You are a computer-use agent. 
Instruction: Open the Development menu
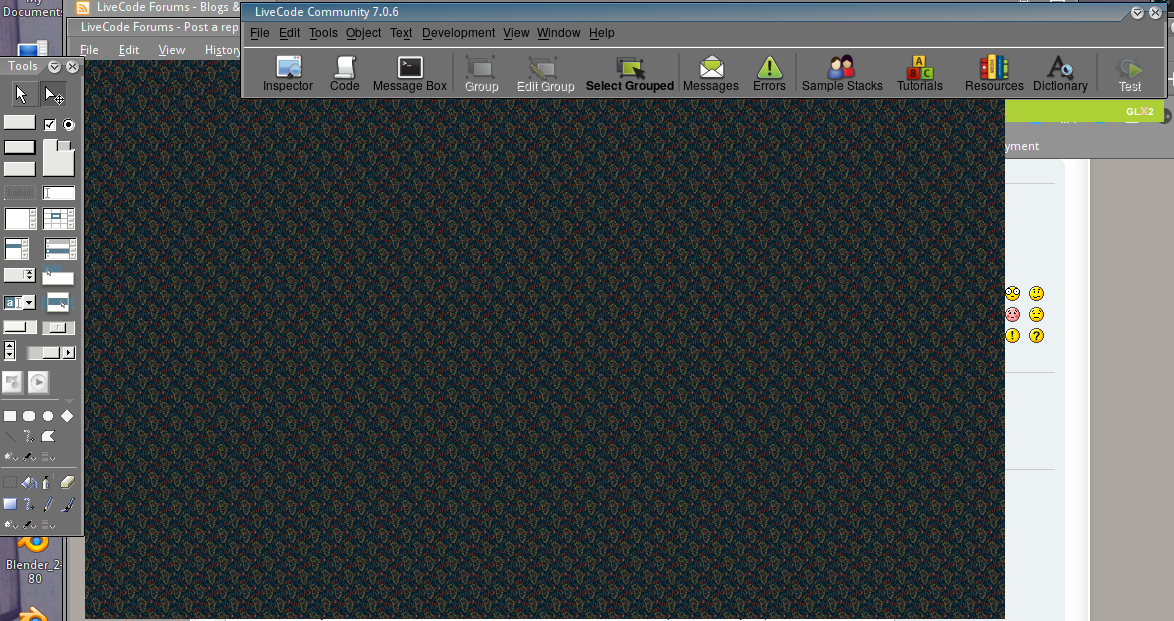tap(458, 33)
